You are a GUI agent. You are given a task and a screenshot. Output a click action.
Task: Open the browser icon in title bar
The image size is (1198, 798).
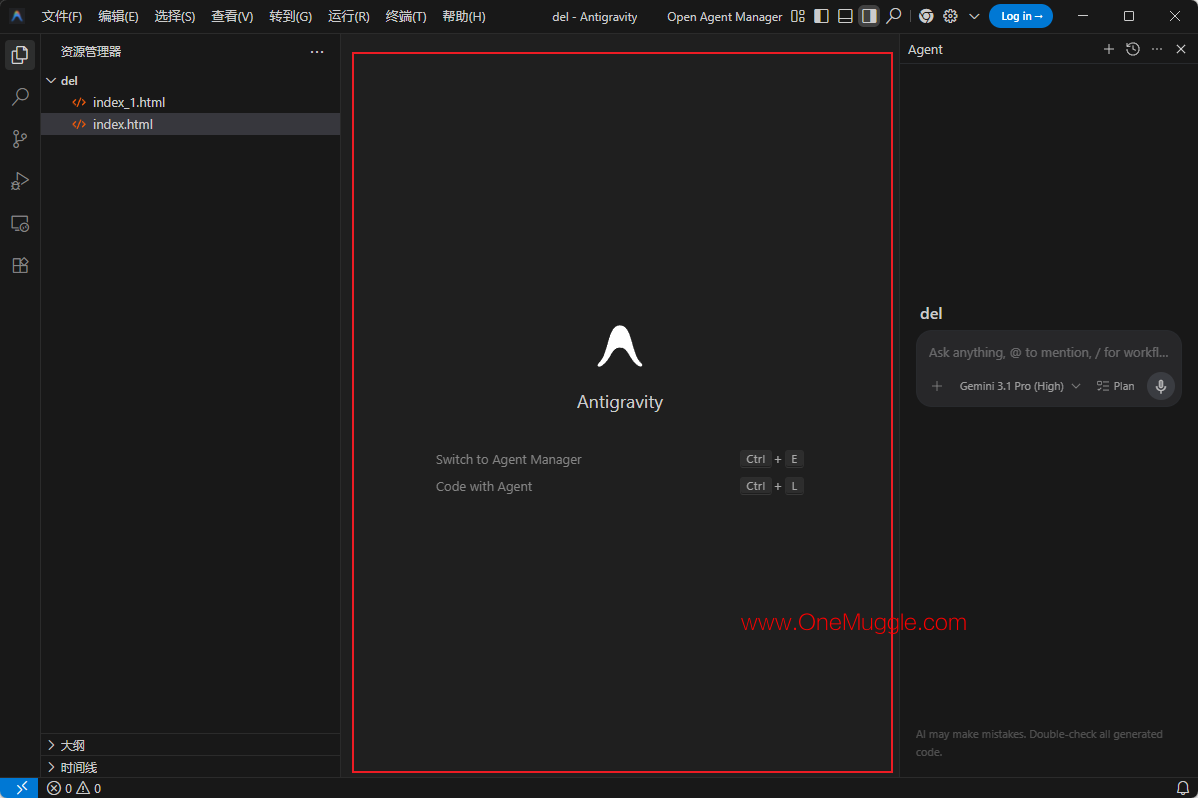(x=926, y=16)
